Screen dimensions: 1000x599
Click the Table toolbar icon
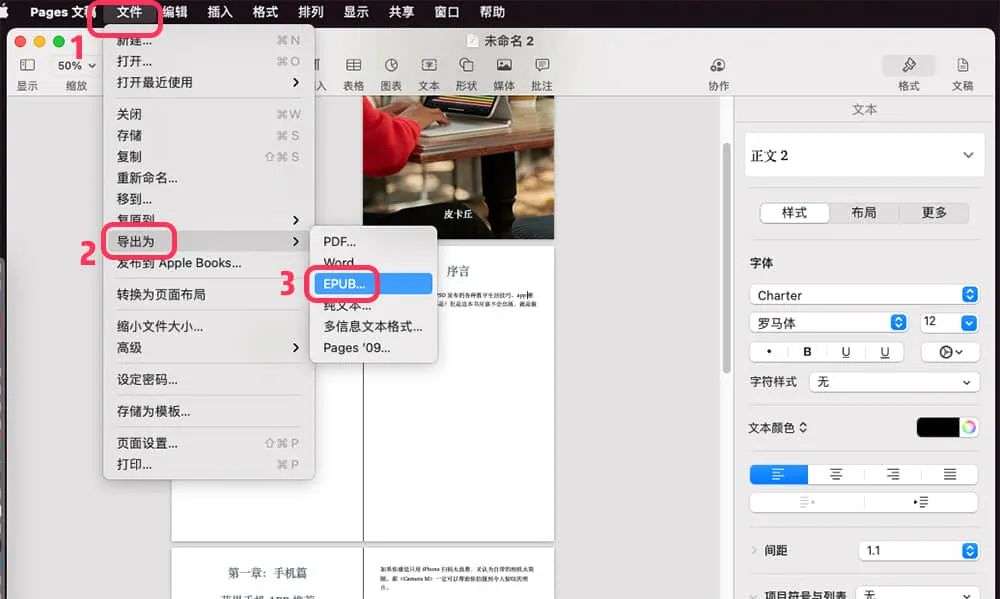coord(353,65)
